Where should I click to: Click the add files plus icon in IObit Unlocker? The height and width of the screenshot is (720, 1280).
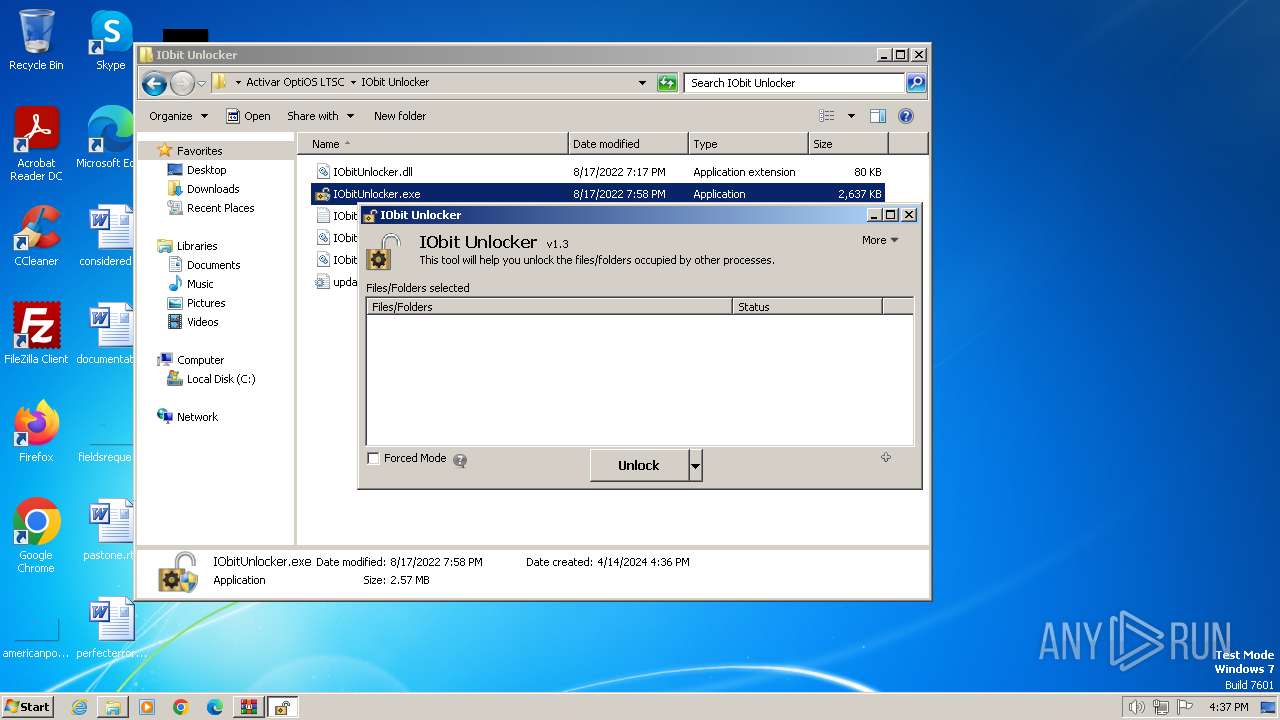point(885,457)
